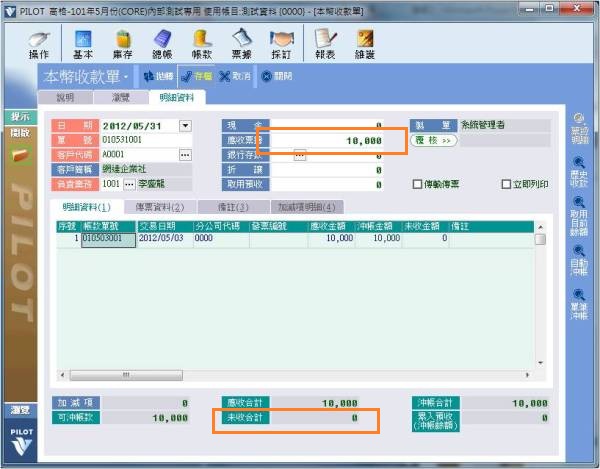This screenshot has height=469, width=600.
Task: Click the 歷史收款 sidebar icon
Action: coord(579,171)
